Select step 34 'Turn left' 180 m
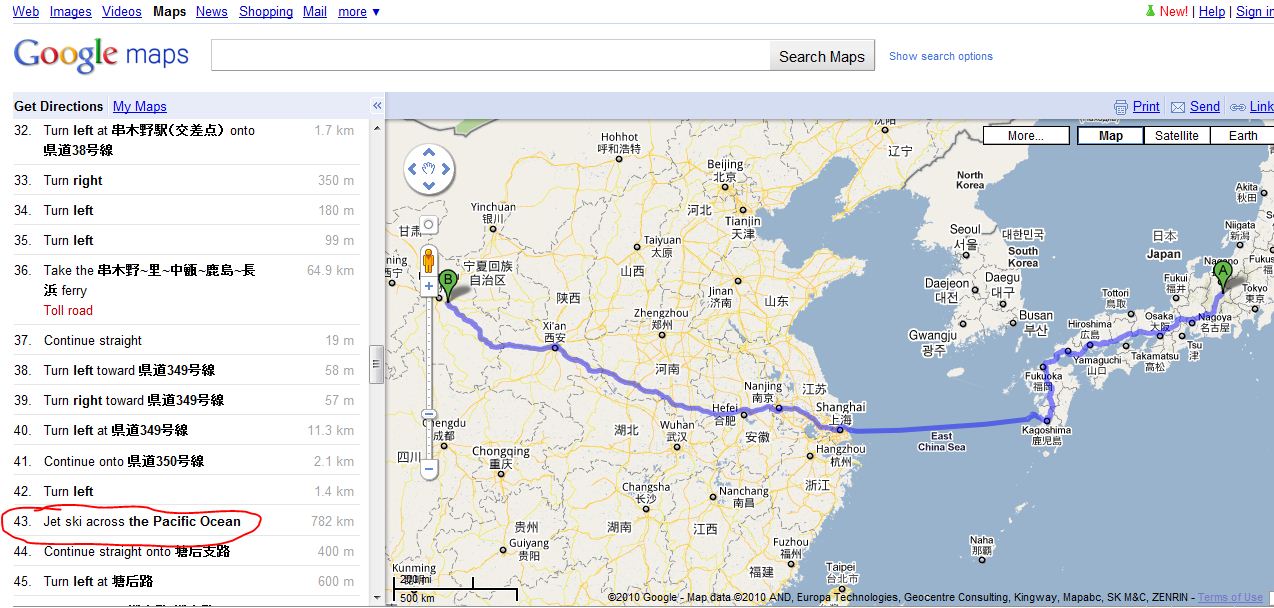 pos(184,211)
